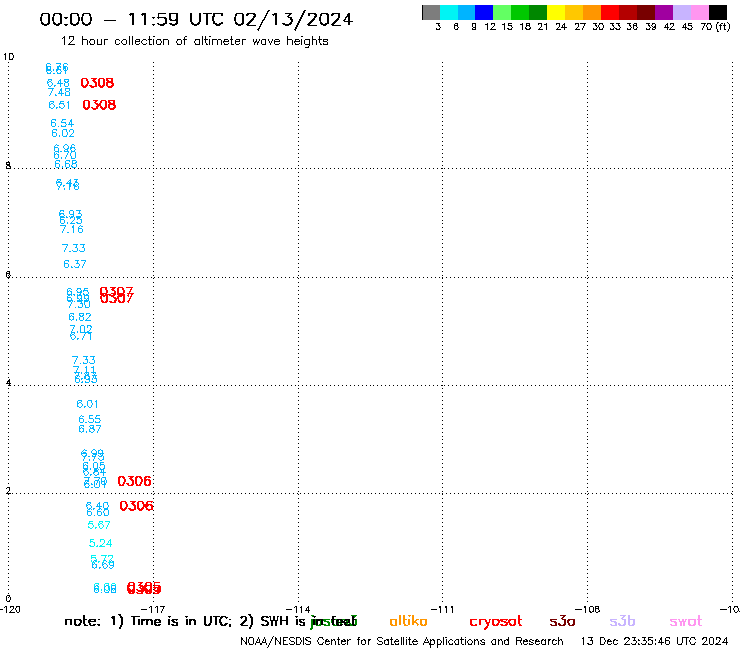The height and width of the screenshot is (650, 740).
Task: Click the note 'Time is in UTC'
Action: coord(181,621)
